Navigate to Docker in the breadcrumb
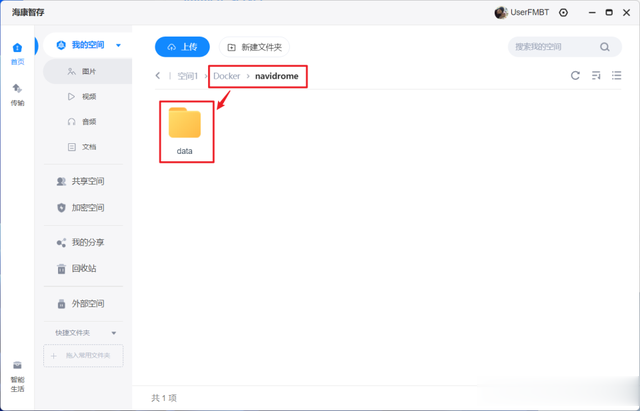This screenshot has height=411, width=640. (x=227, y=76)
